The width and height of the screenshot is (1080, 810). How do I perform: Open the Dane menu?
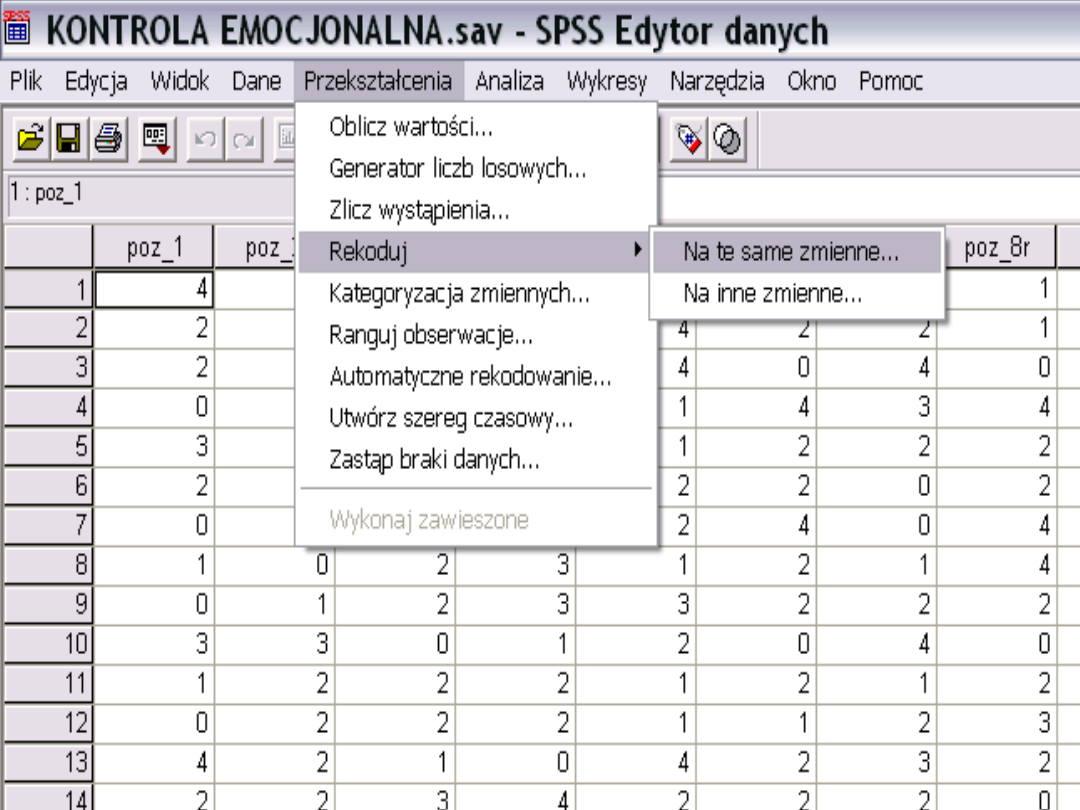[x=256, y=81]
